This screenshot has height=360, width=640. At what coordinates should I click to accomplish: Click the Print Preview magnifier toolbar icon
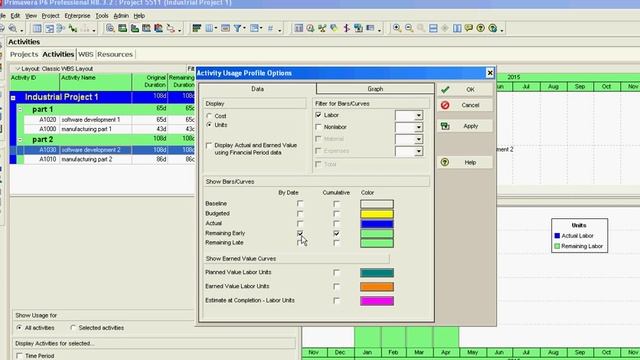[x=13, y=28]
